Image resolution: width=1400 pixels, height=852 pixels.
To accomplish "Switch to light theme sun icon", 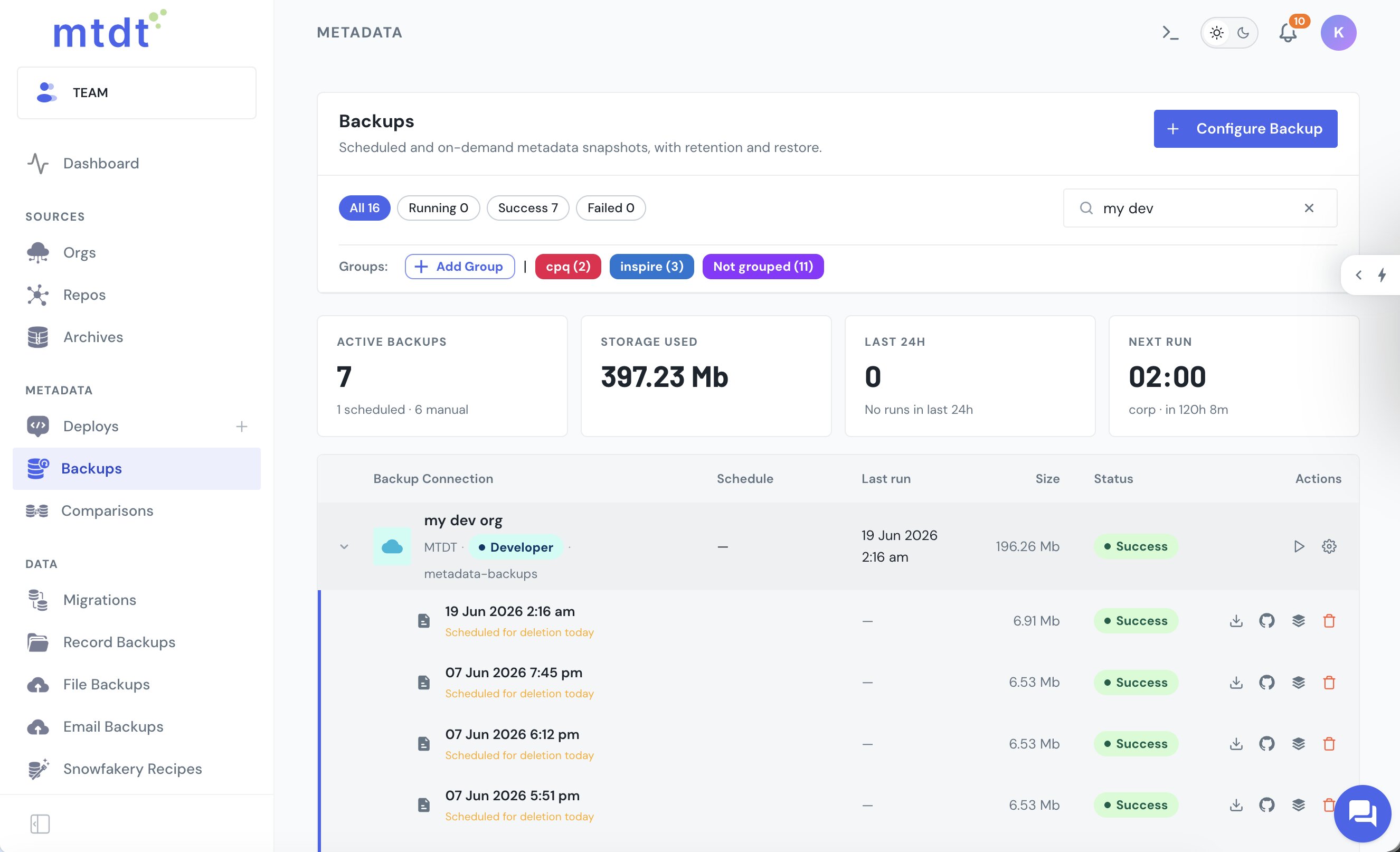I will click(x=1216, y=33).
